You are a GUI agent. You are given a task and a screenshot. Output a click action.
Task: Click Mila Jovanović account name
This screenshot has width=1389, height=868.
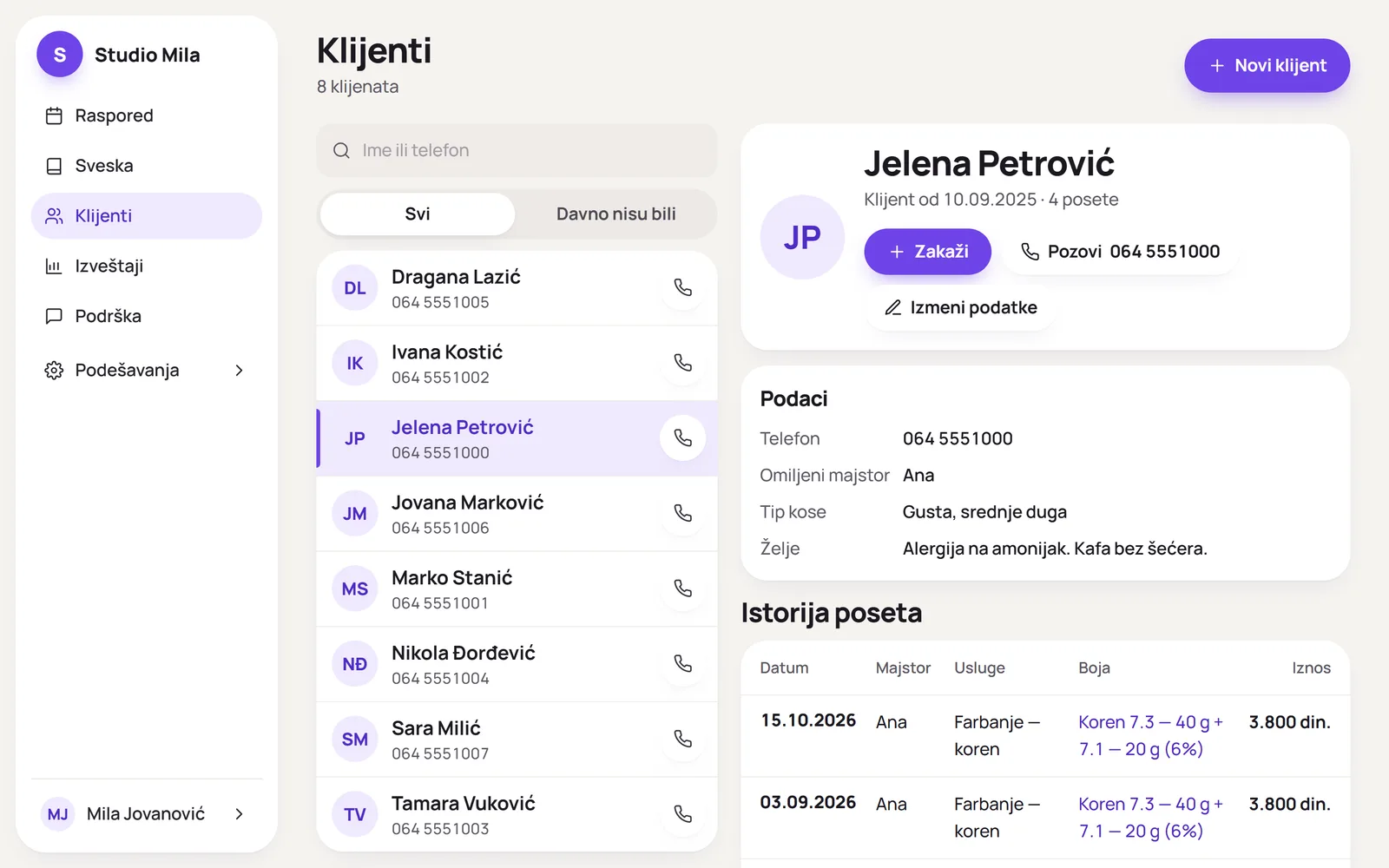coord(146,814)
